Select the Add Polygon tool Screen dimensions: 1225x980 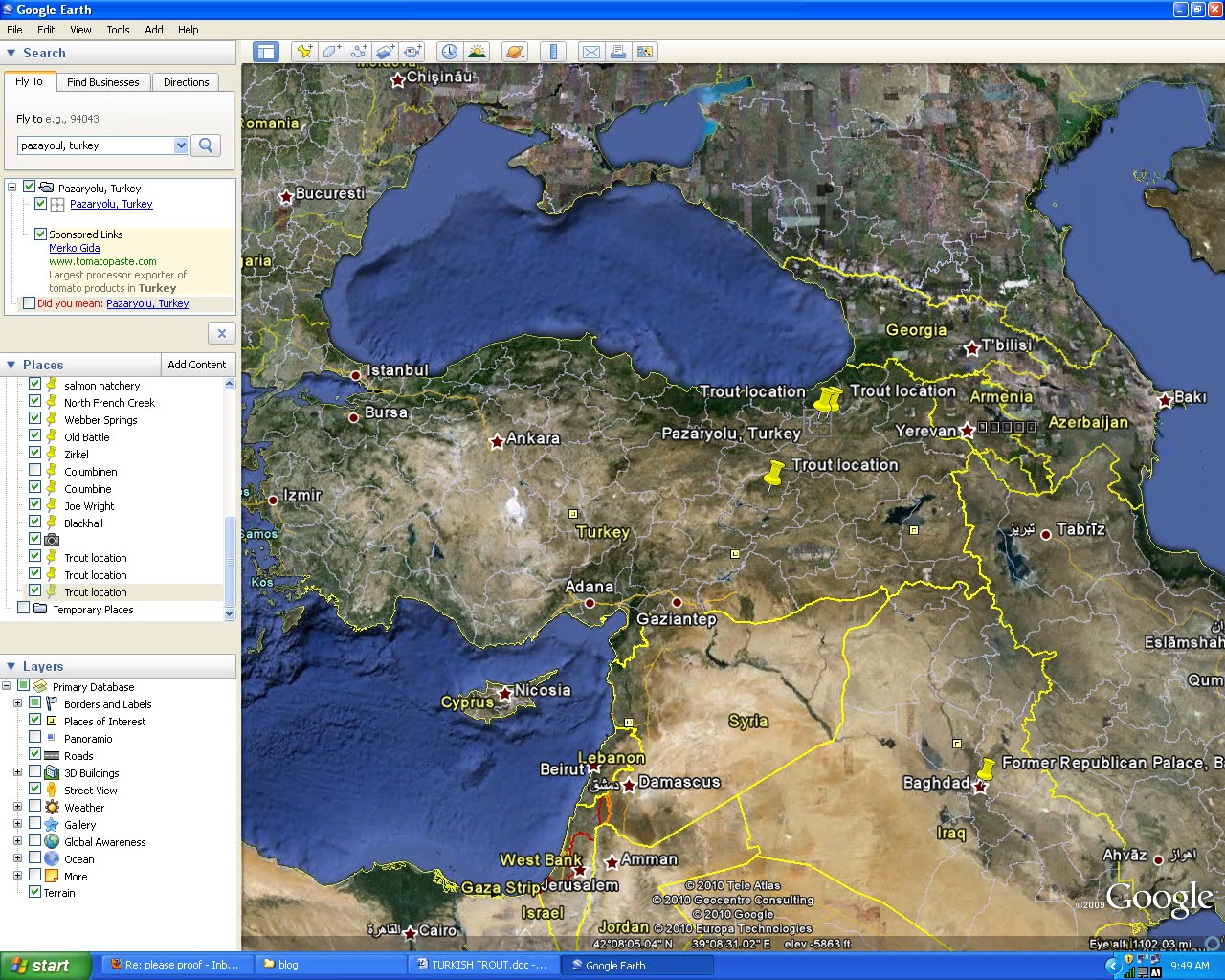[330, 51]
